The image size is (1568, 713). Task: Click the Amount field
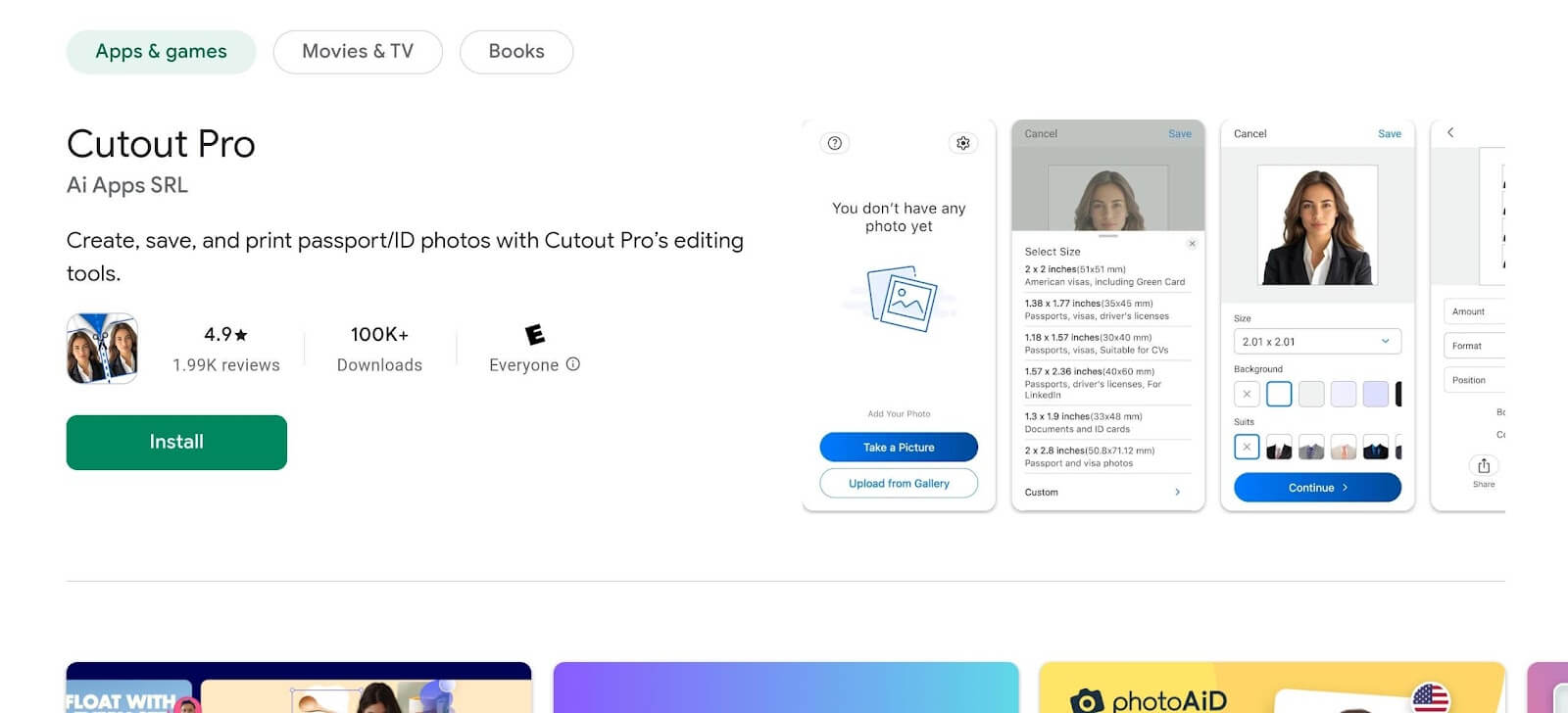pos(1474,311)
